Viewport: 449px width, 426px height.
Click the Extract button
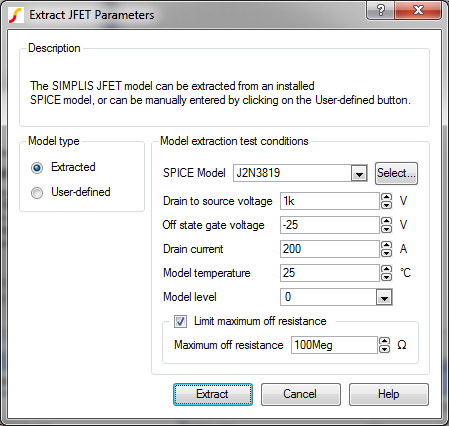tap(213, 394)
